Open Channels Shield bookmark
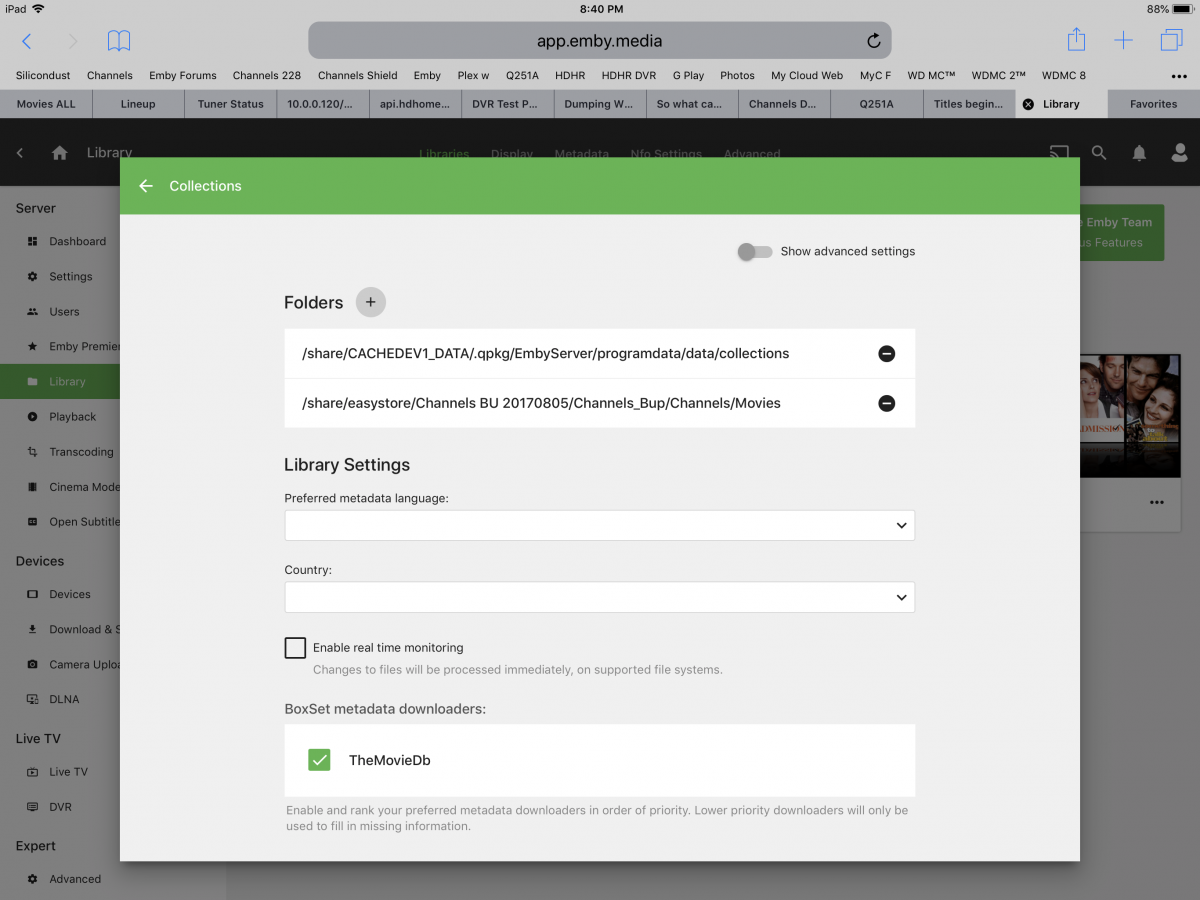 (357, 76)
